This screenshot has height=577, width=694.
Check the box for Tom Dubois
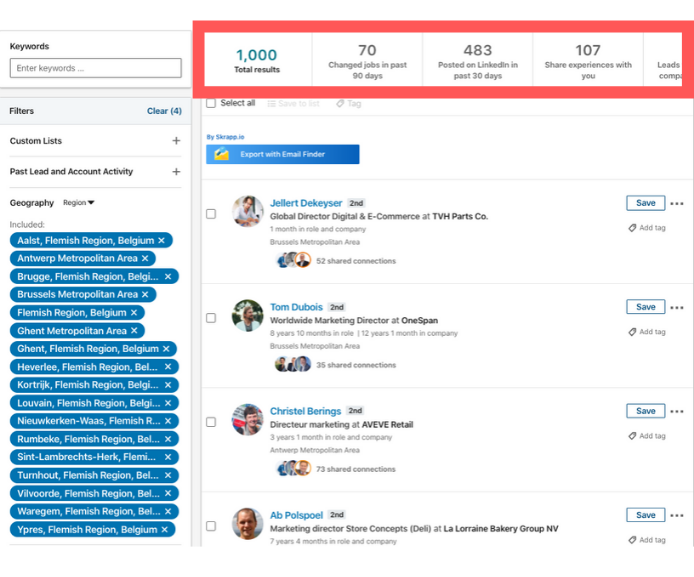click(211, 318)
